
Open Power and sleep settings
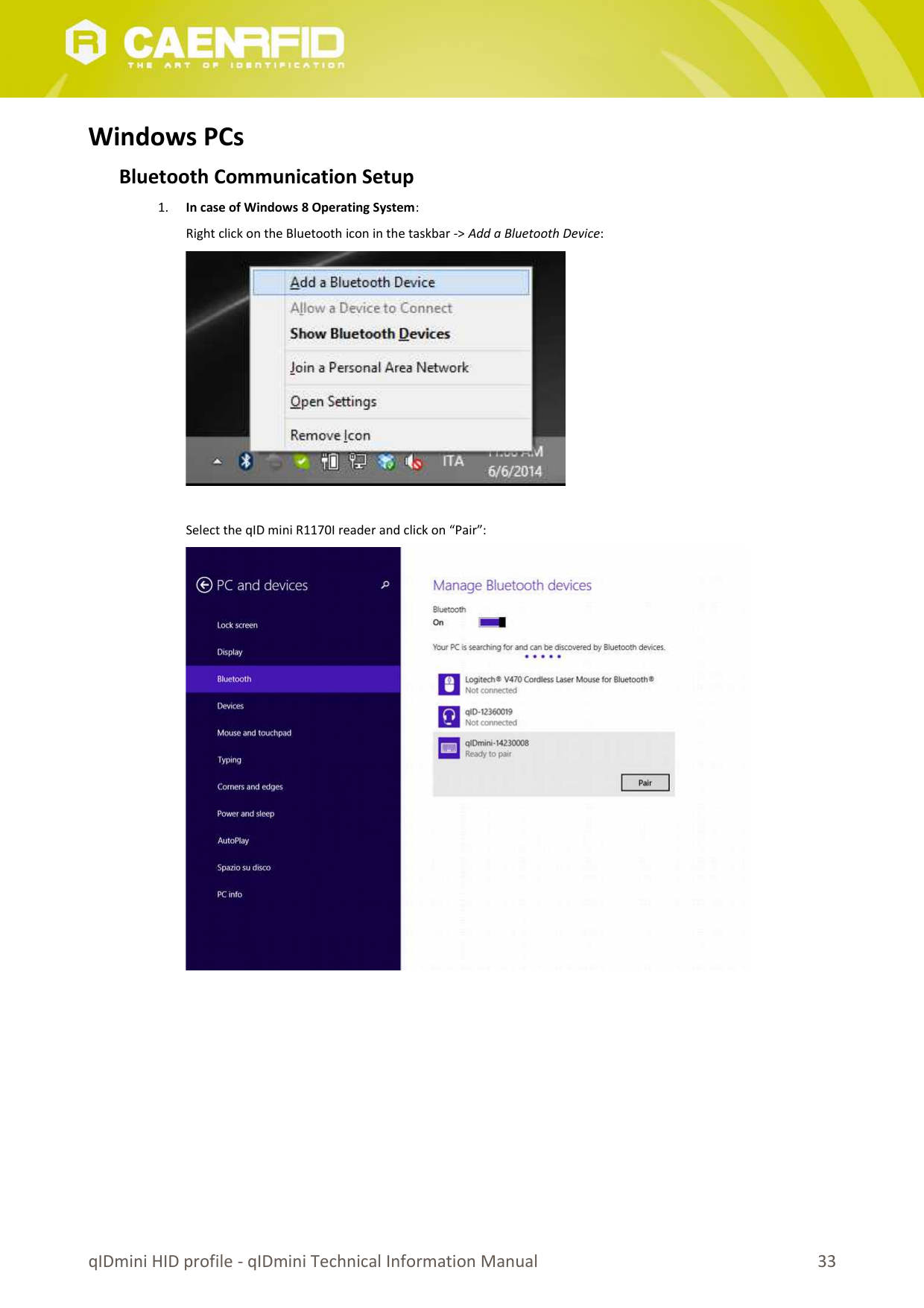click(293, 814)
